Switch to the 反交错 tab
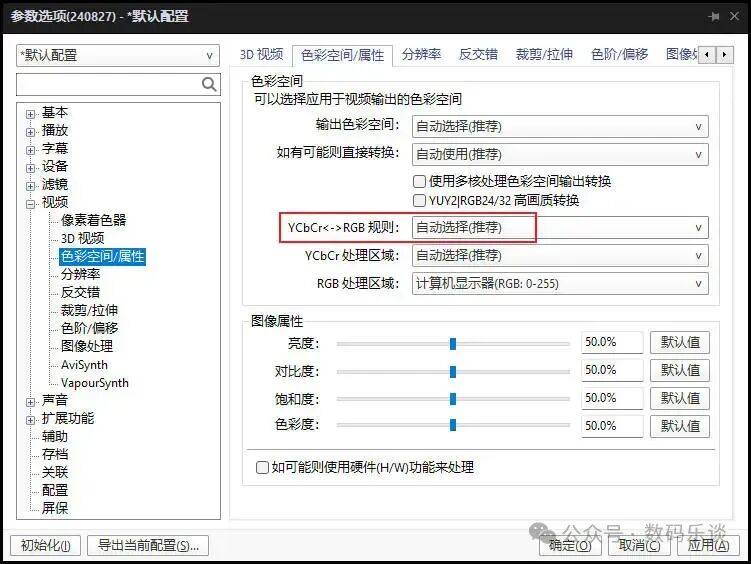The height and width of the screenshot is (564, 751). pos(478,55)
